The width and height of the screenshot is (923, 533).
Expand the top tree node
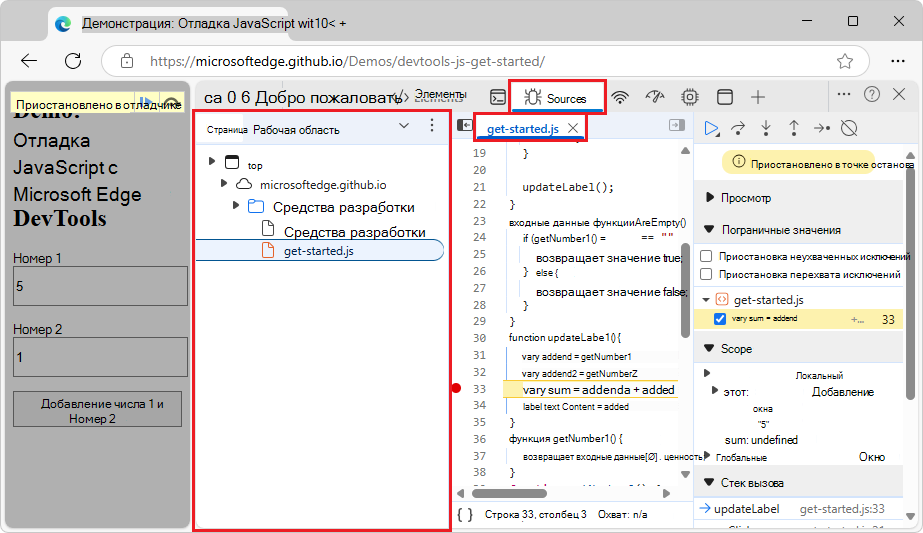[x=212, y=161]
